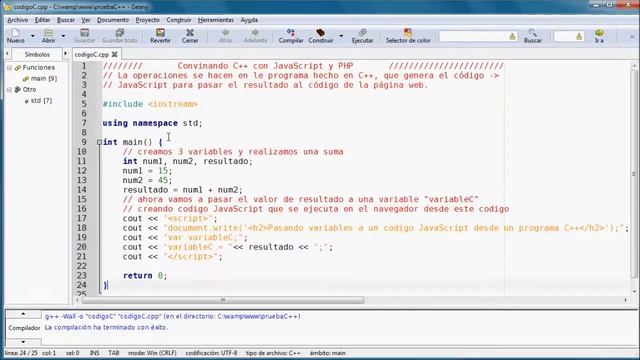Viewport: 640px width, 360px height.
Task: Open the Nuevo dropdown arrow
Action: tap(33, 36)
